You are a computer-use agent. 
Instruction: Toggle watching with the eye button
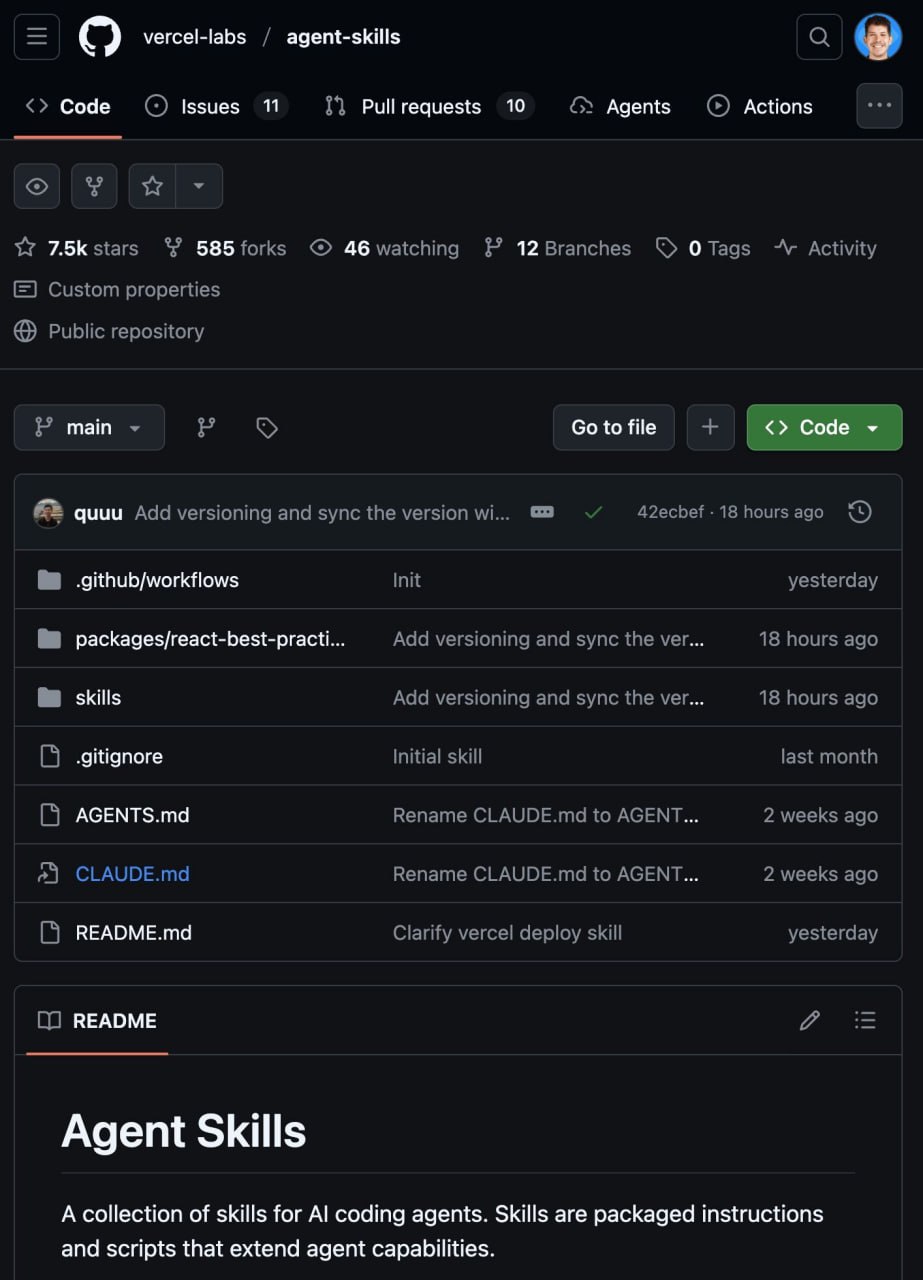(37, 186)
